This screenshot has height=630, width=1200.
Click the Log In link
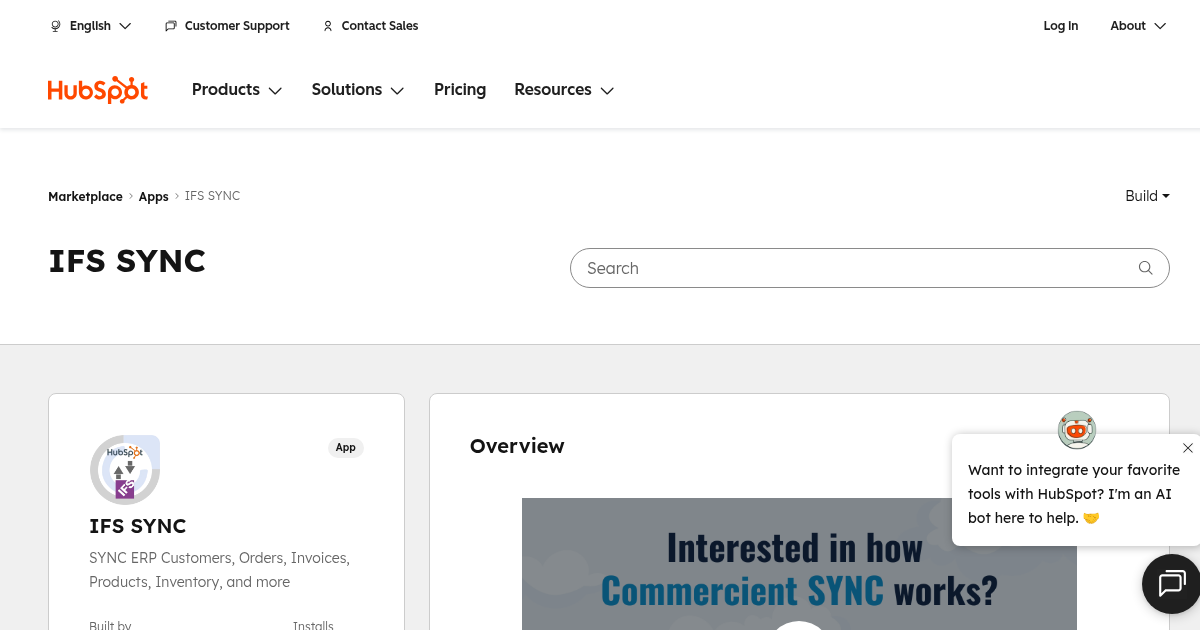coord(1061,26)
